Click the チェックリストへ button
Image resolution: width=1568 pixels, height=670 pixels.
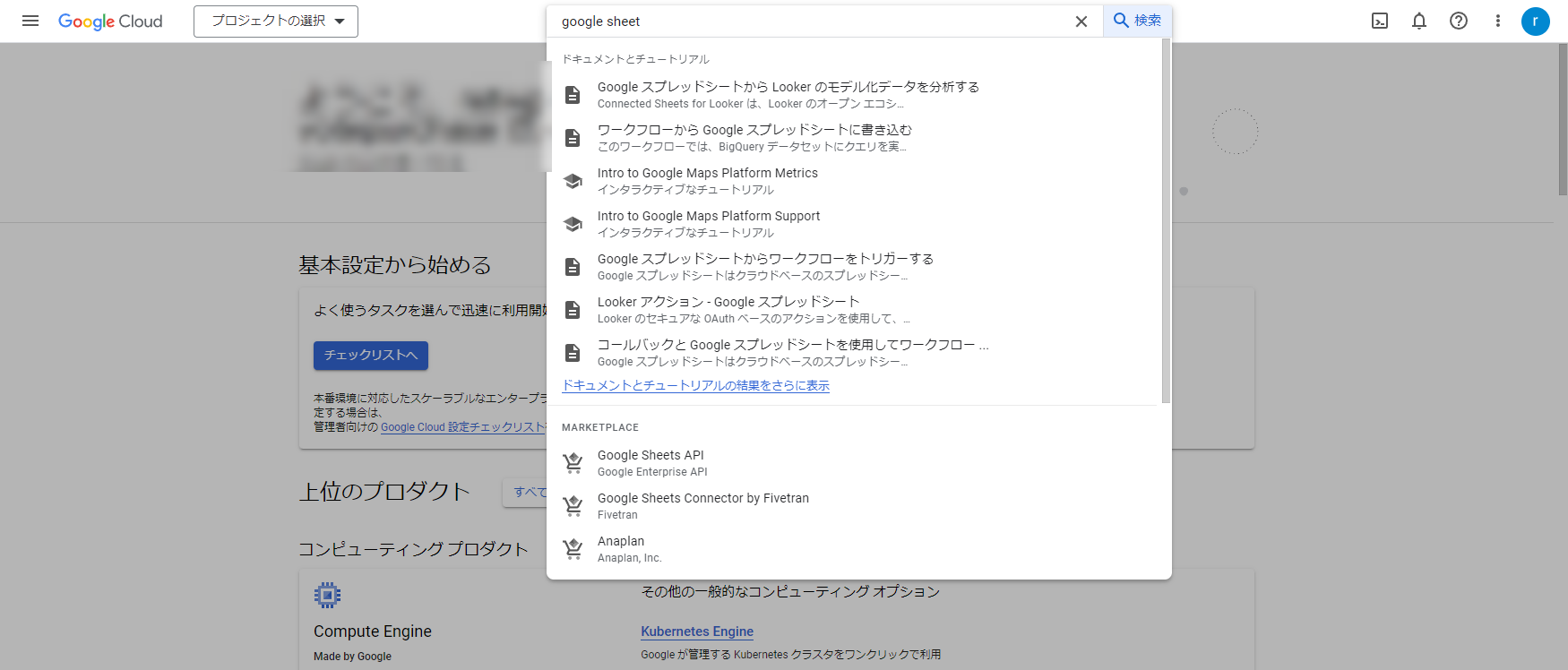coord(371,356)
